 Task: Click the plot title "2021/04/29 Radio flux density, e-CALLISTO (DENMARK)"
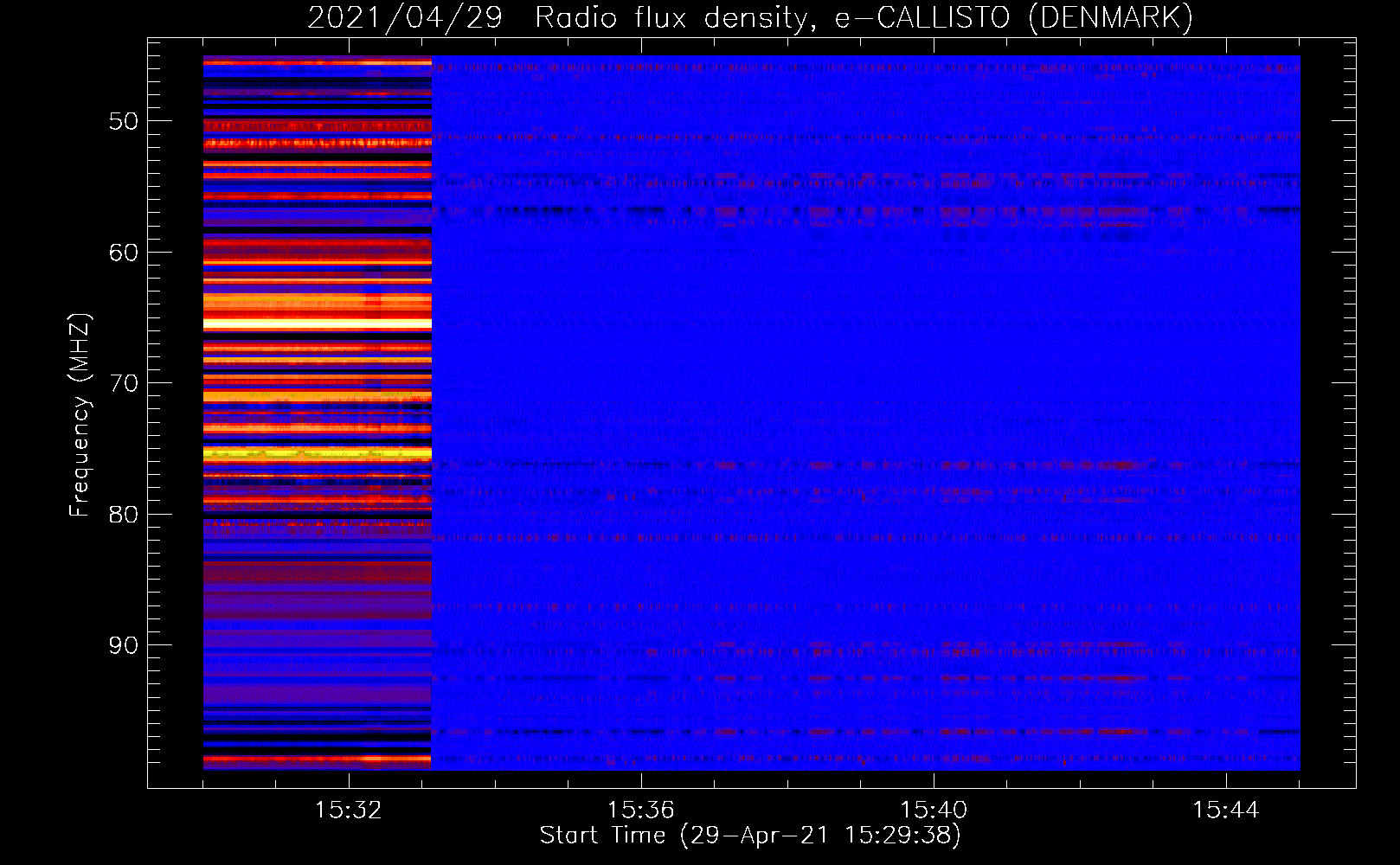[750, 17]
